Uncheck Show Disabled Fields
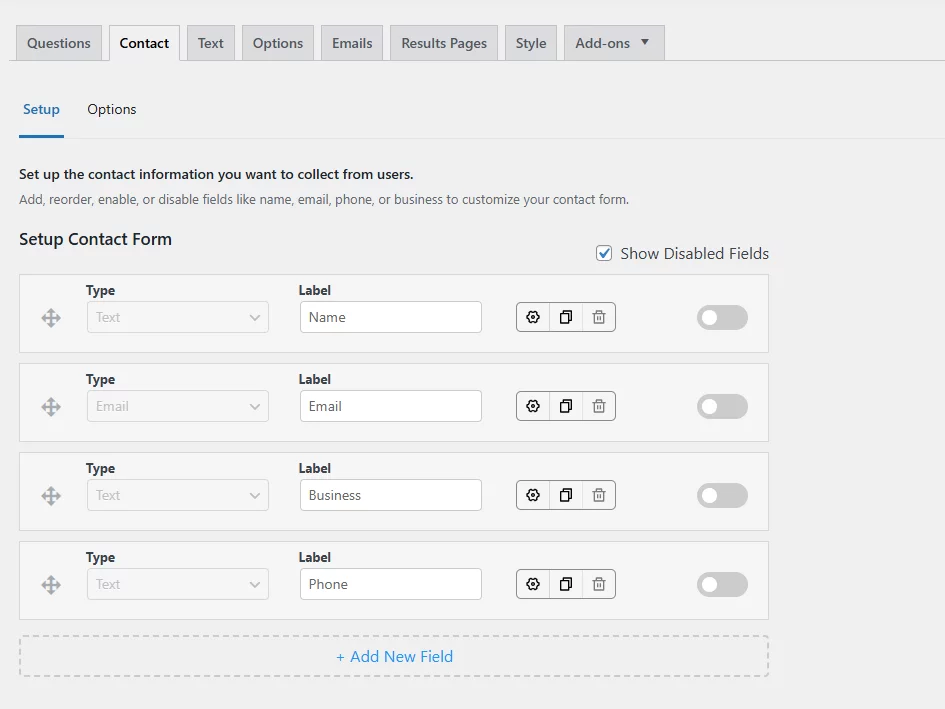The width and height of the screenshot is (945, 709). 604,253
